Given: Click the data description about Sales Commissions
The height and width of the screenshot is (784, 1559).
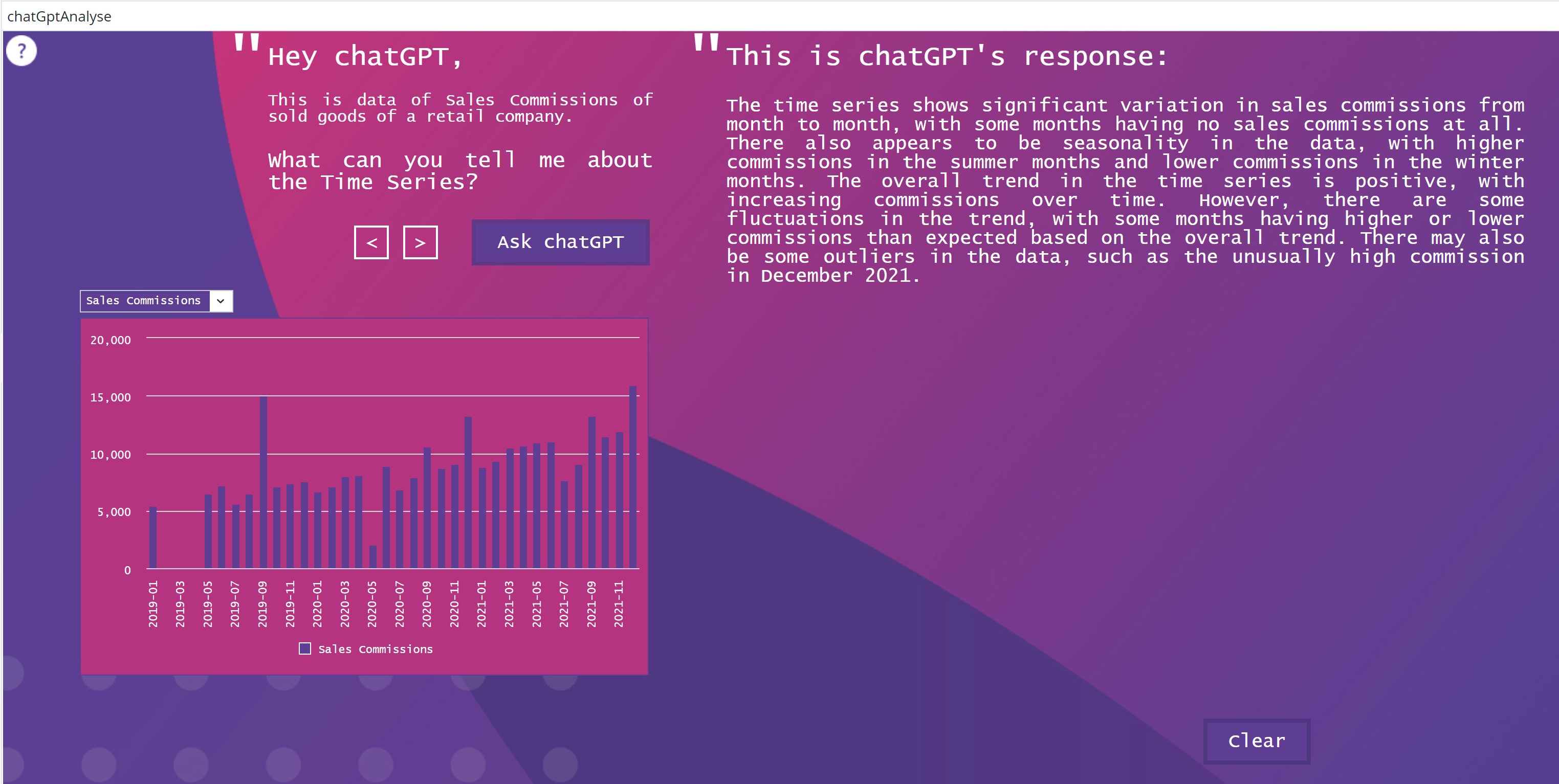Looking at the screenshot, I should coord(460,108).
